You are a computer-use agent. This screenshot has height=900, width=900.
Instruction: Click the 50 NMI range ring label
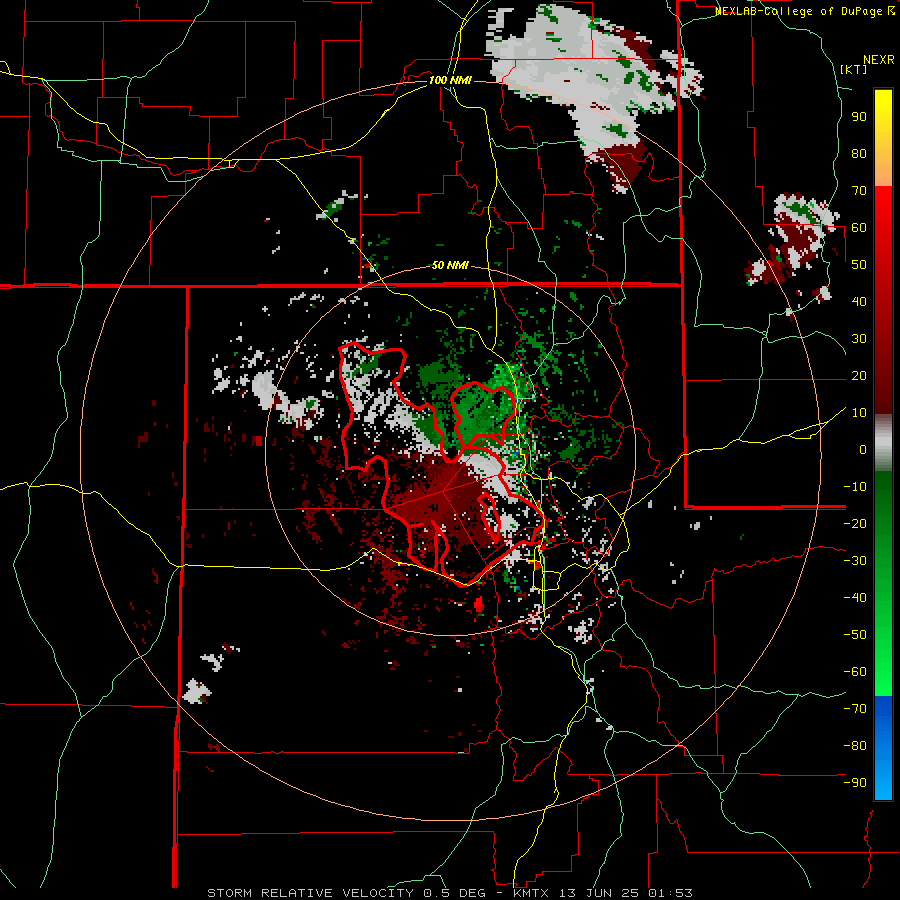click(x=450, y=265)
